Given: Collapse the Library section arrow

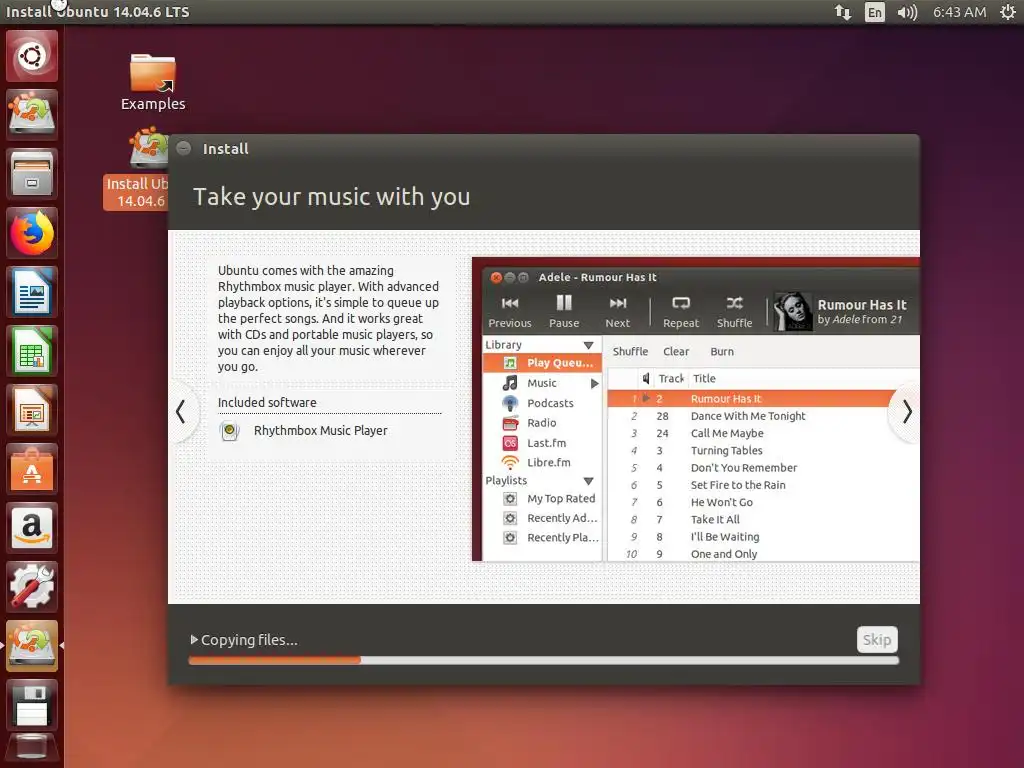Looking at the screenshot, I should [588, 345].
